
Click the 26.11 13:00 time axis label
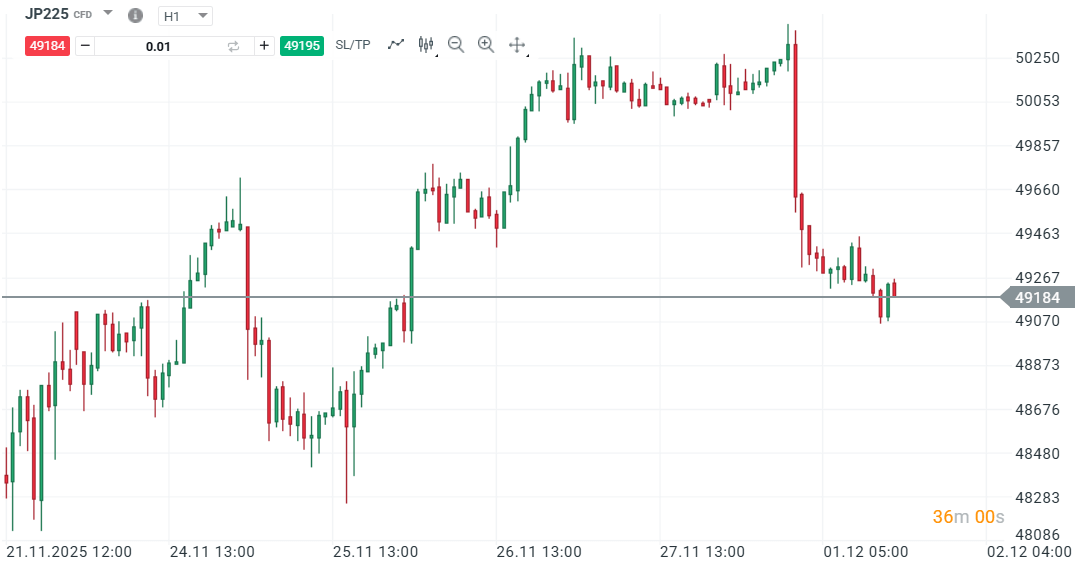point(538,551)
